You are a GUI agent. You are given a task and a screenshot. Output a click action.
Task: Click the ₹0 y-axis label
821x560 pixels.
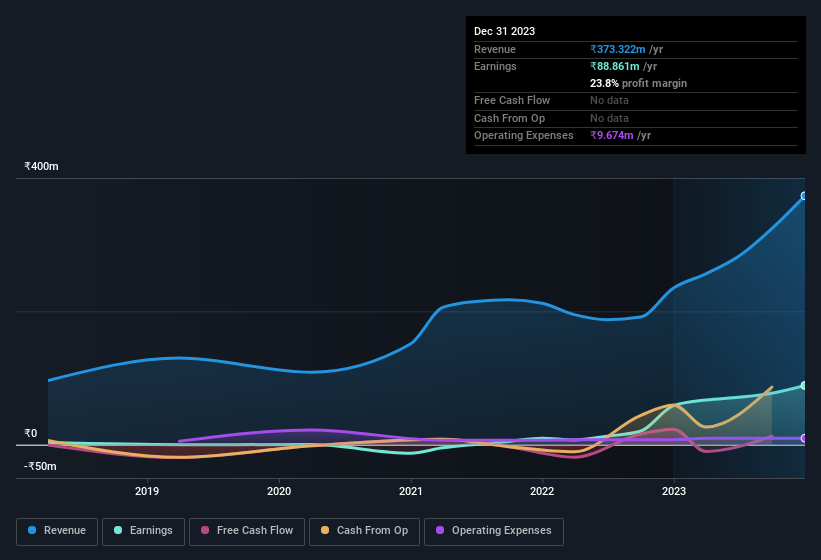coord(31,433)
